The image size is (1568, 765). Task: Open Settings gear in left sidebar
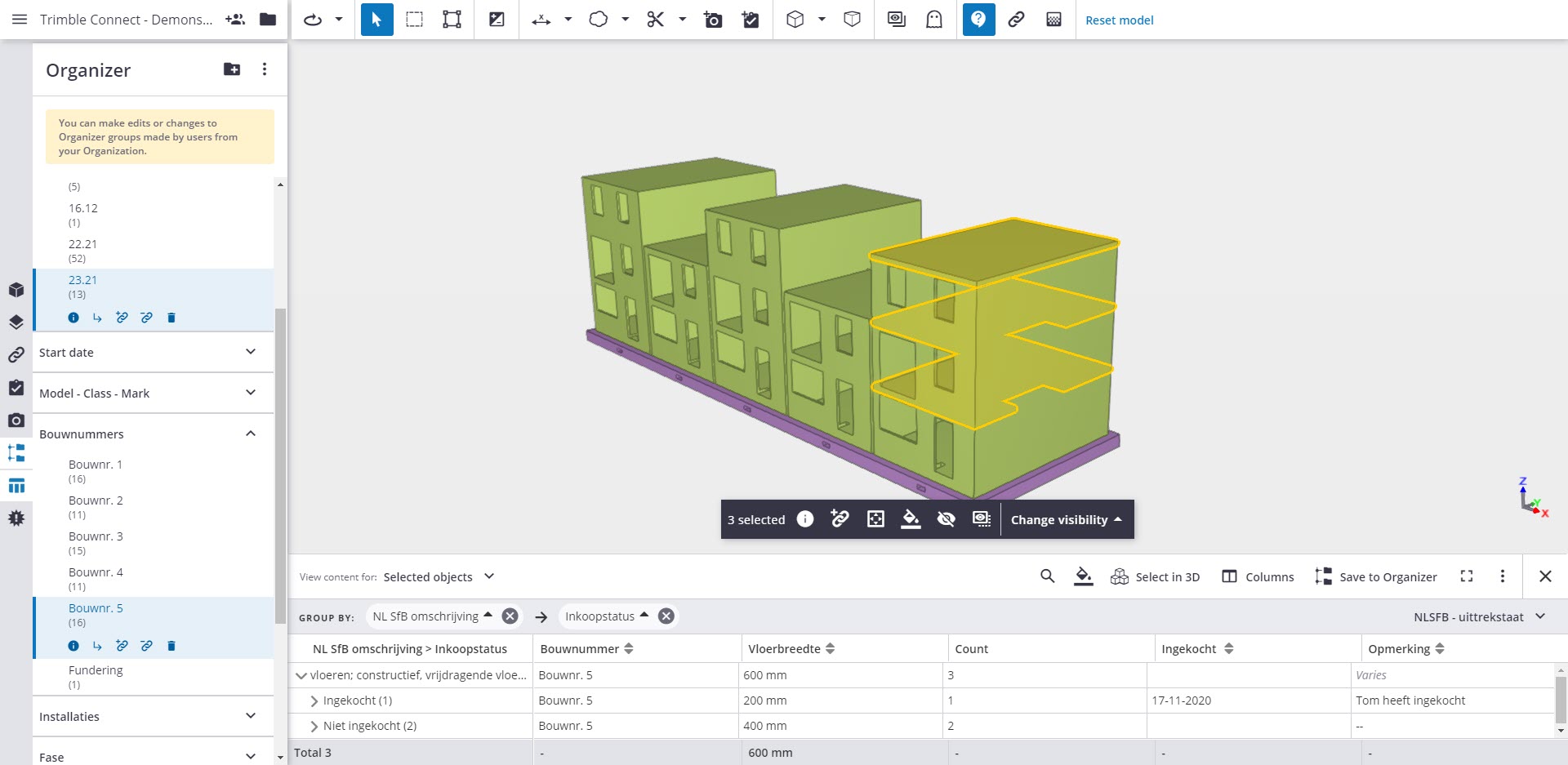(16, 518)
